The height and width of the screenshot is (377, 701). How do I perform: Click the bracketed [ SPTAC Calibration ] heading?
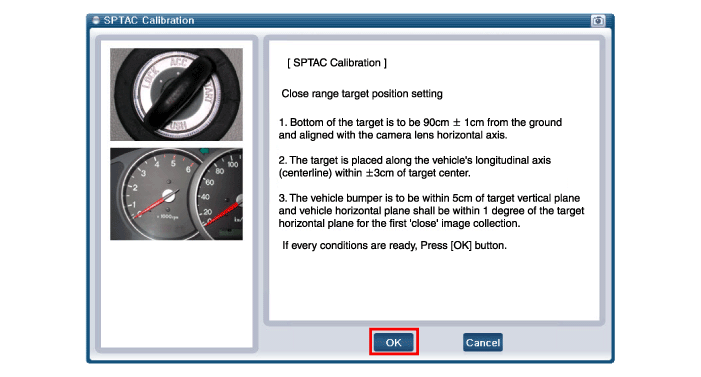pyautogui.click(x=337, y=63)
